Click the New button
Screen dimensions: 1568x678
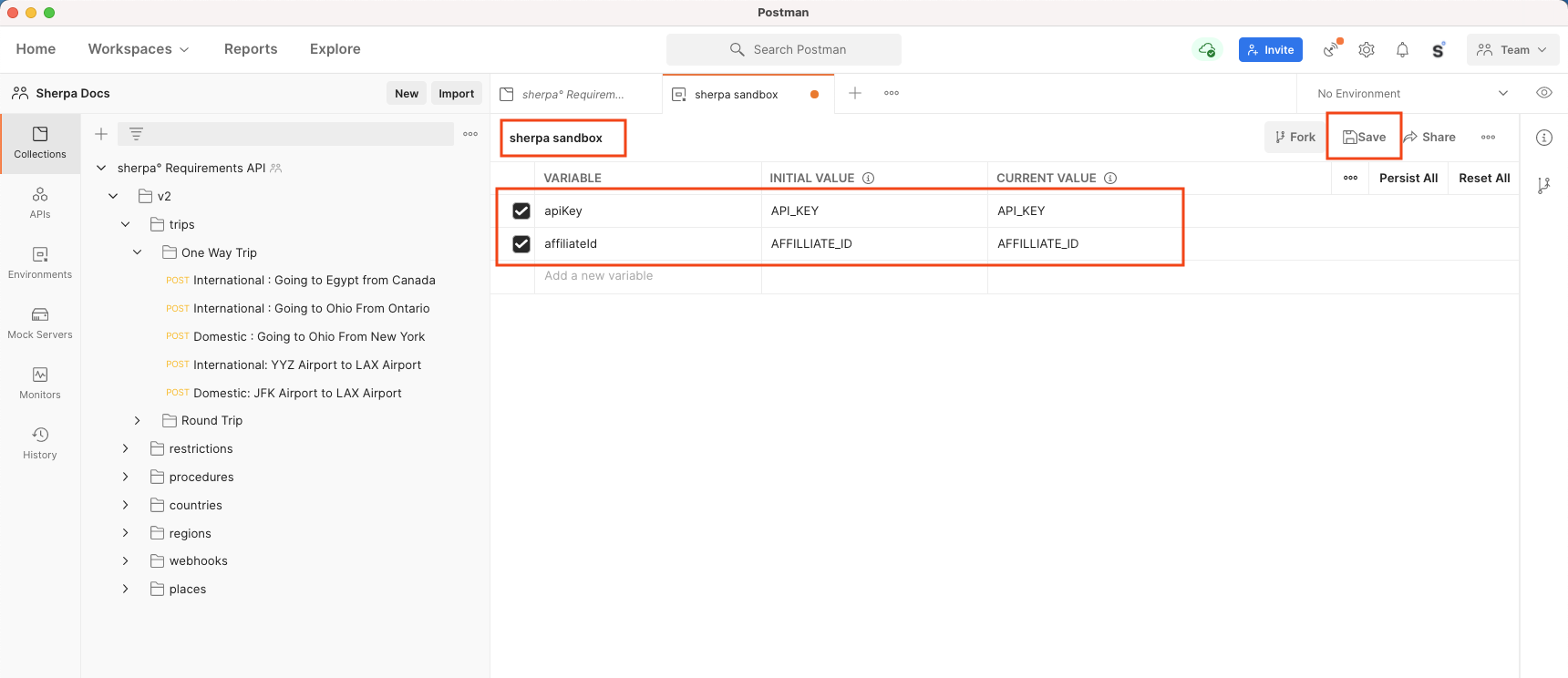407,93
